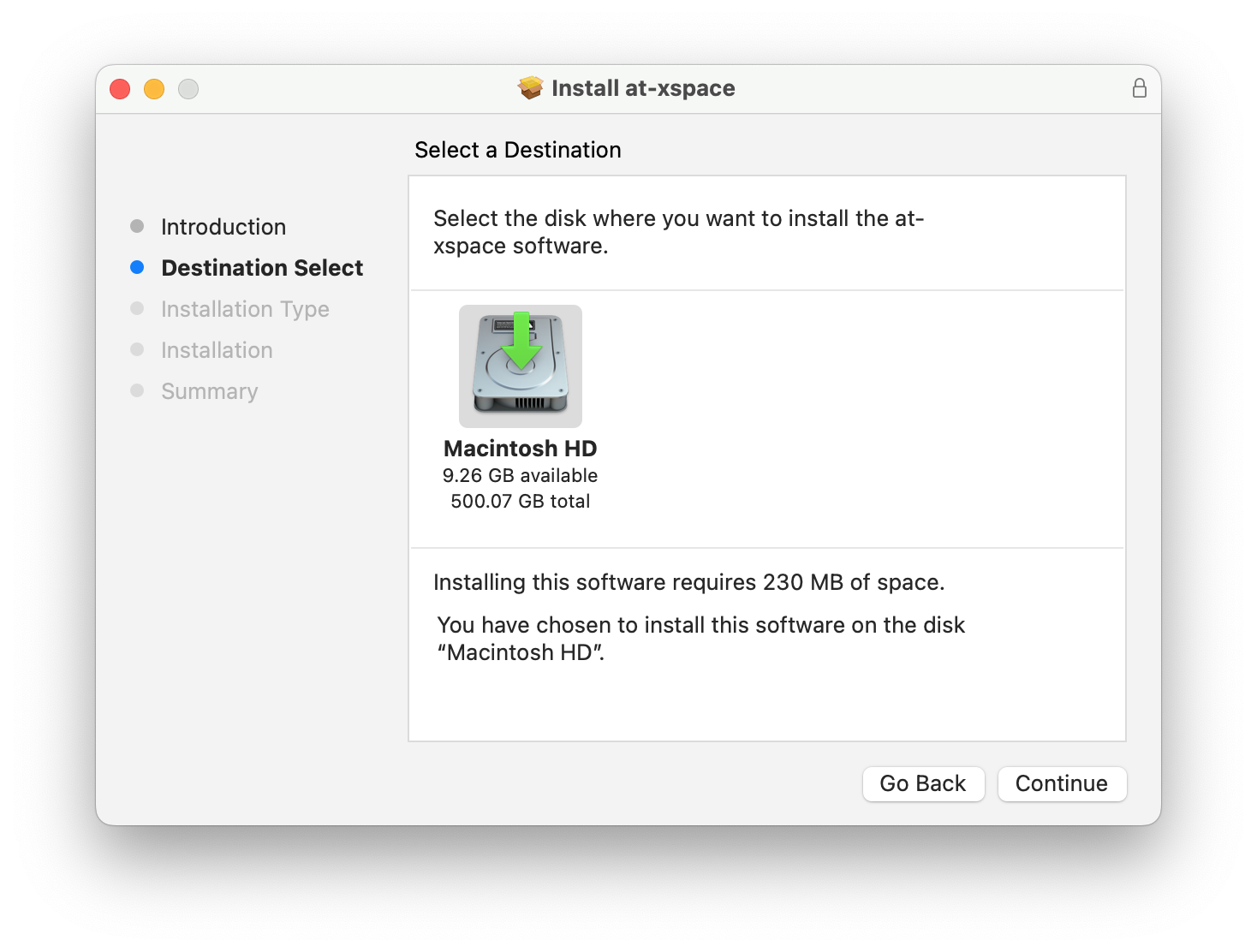Image resolution: width=1257 pixels, height=952 pixels.
Task: Click the package box icon beside the window title
Action: (531, 88)
